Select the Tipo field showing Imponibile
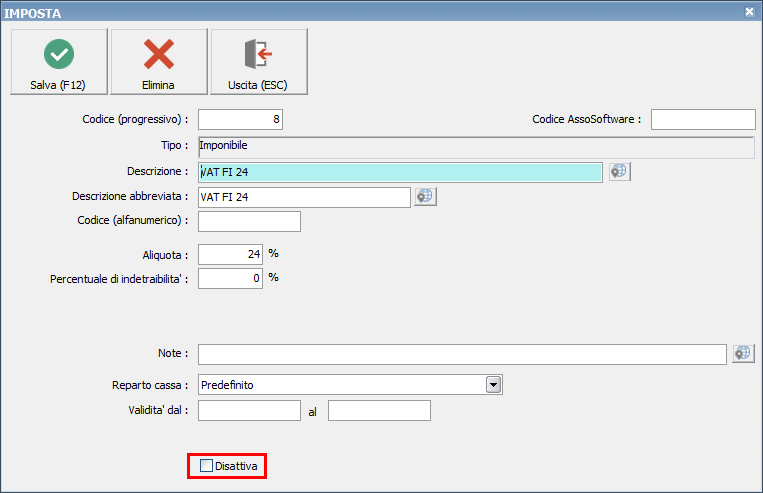This screenshot has height=493, width=763. [476, 147]
